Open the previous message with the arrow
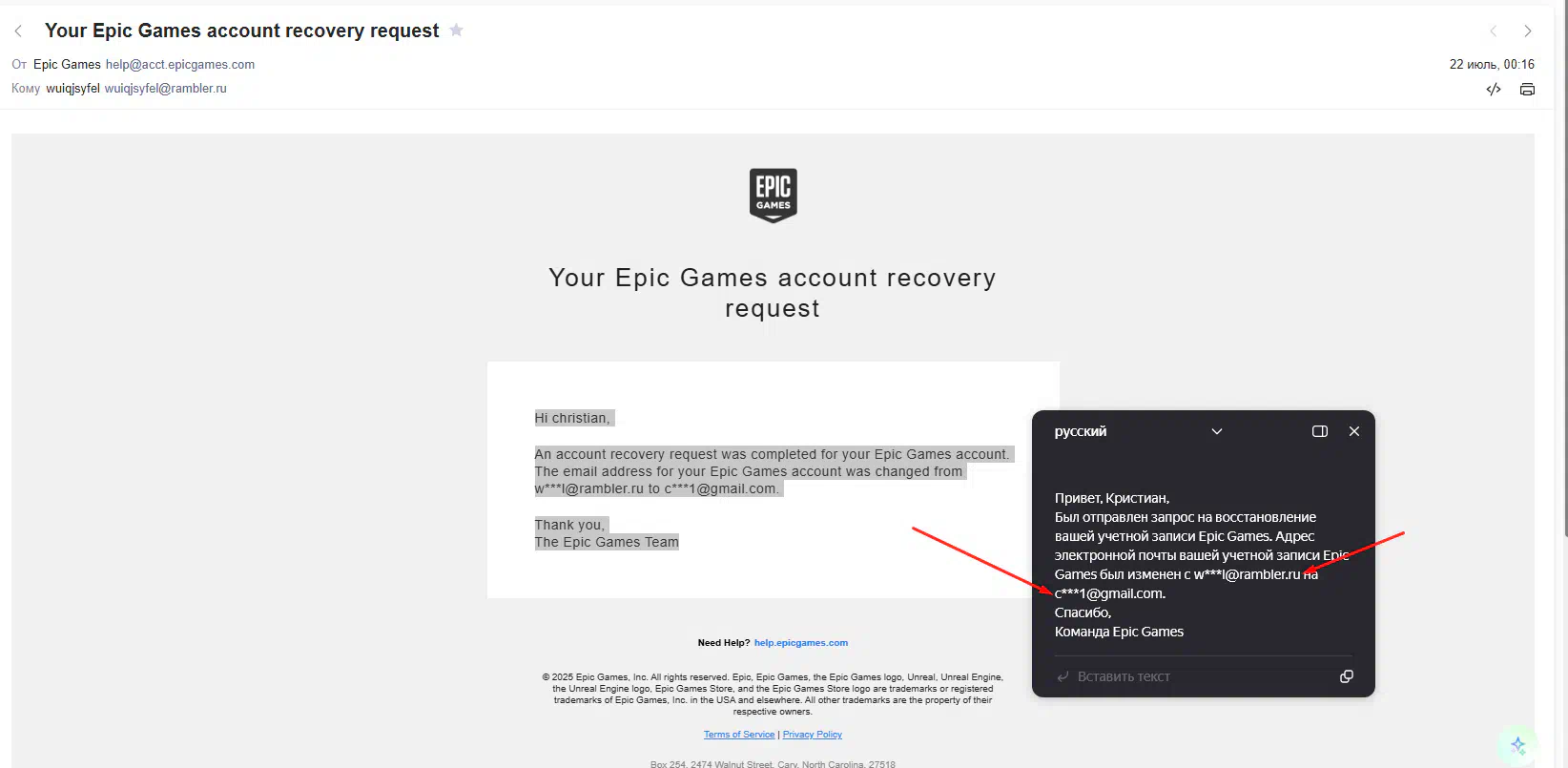 pos(1494,31)
